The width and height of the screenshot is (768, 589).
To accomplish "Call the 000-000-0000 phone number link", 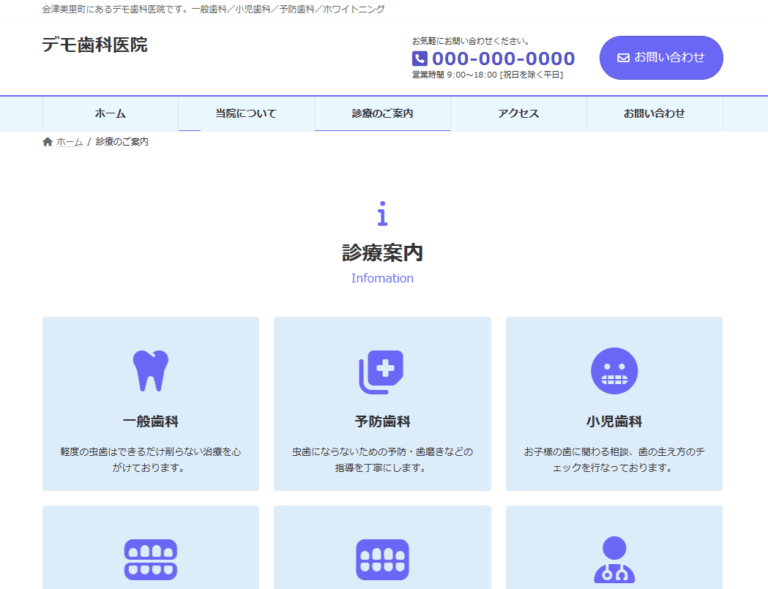I will point(503,59).
